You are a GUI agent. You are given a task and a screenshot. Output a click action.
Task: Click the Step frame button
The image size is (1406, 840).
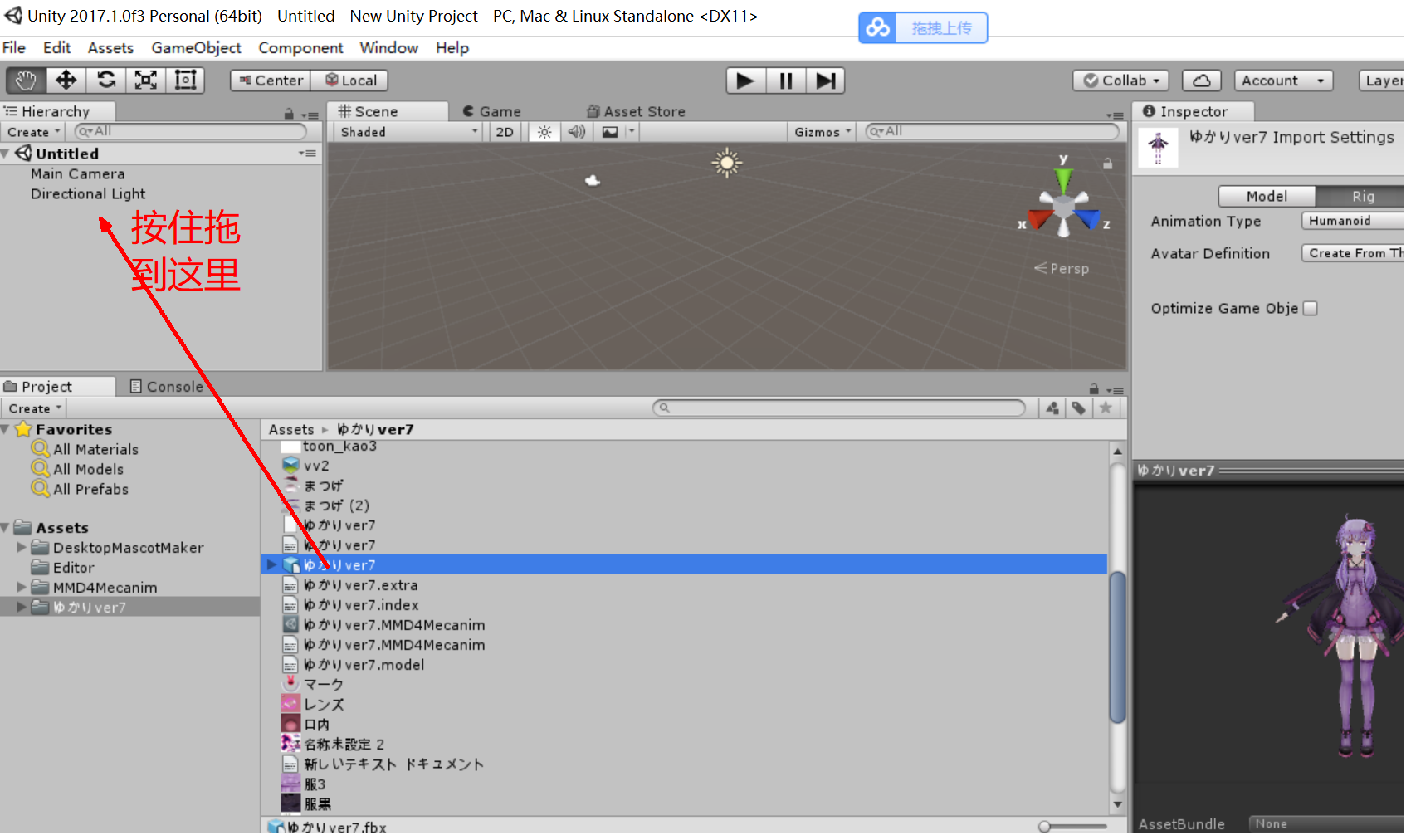(x=825, y=81)
